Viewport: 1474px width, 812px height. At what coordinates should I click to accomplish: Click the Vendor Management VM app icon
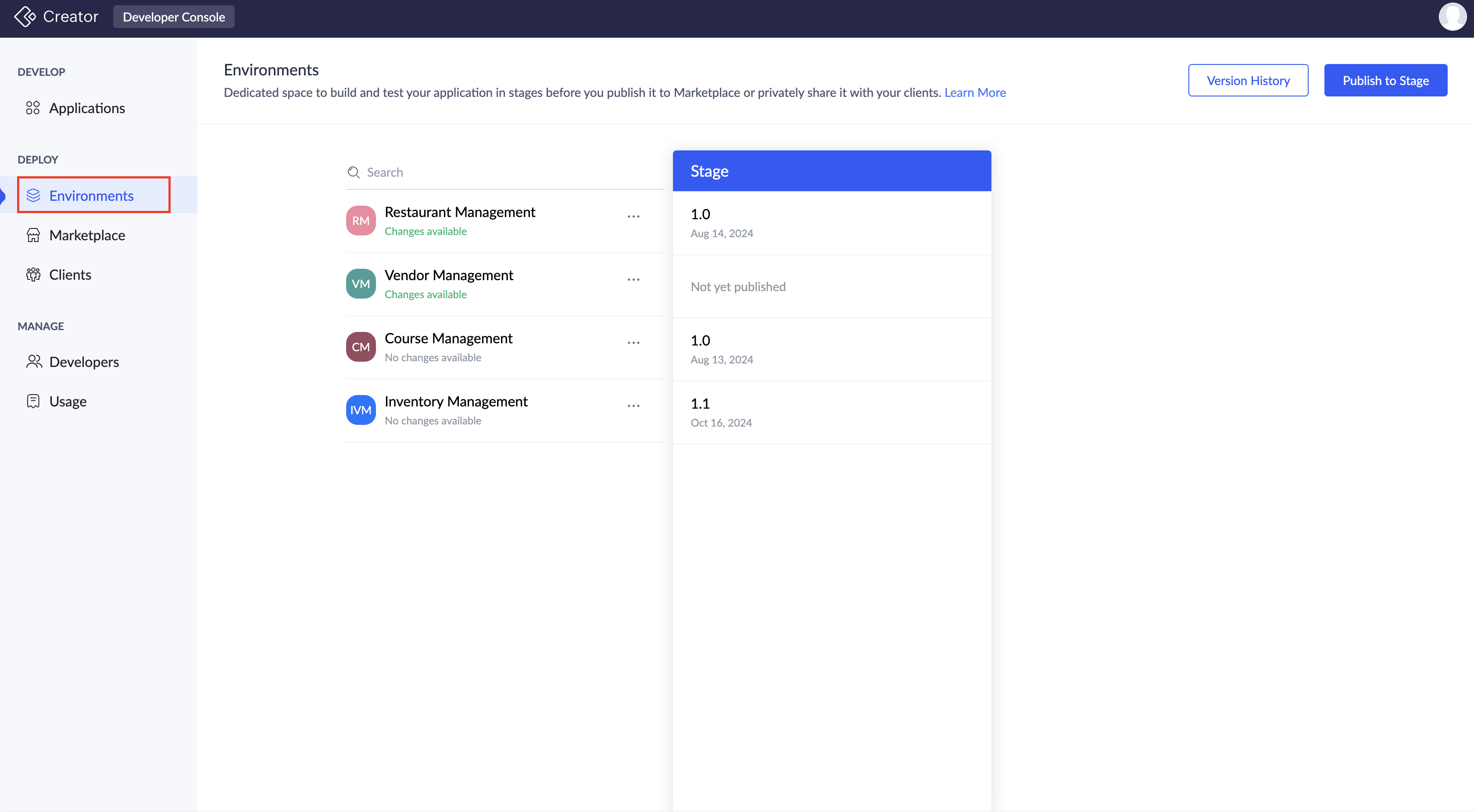click(361, 284)
